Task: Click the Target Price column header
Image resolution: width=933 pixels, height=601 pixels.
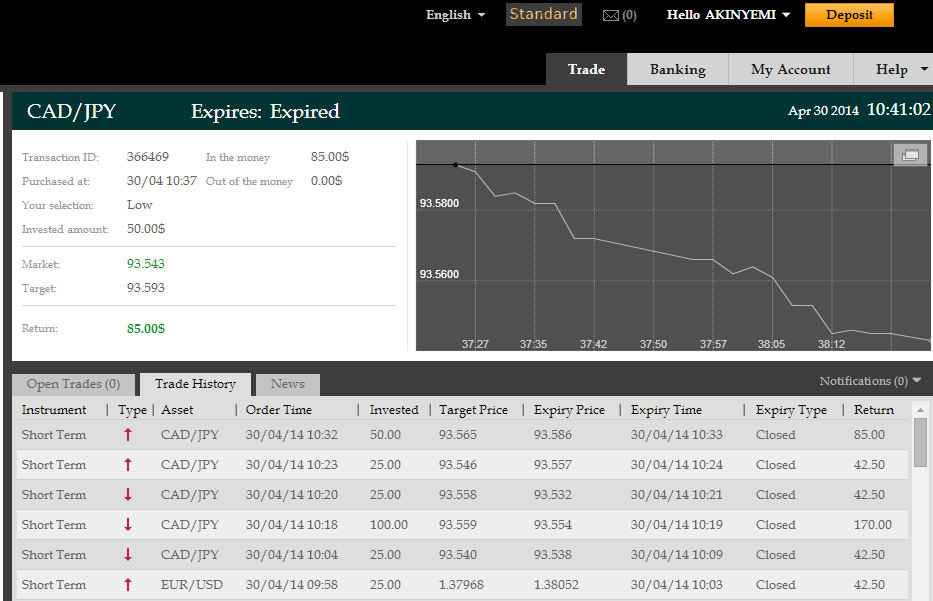Action: [x=474, y=410]
